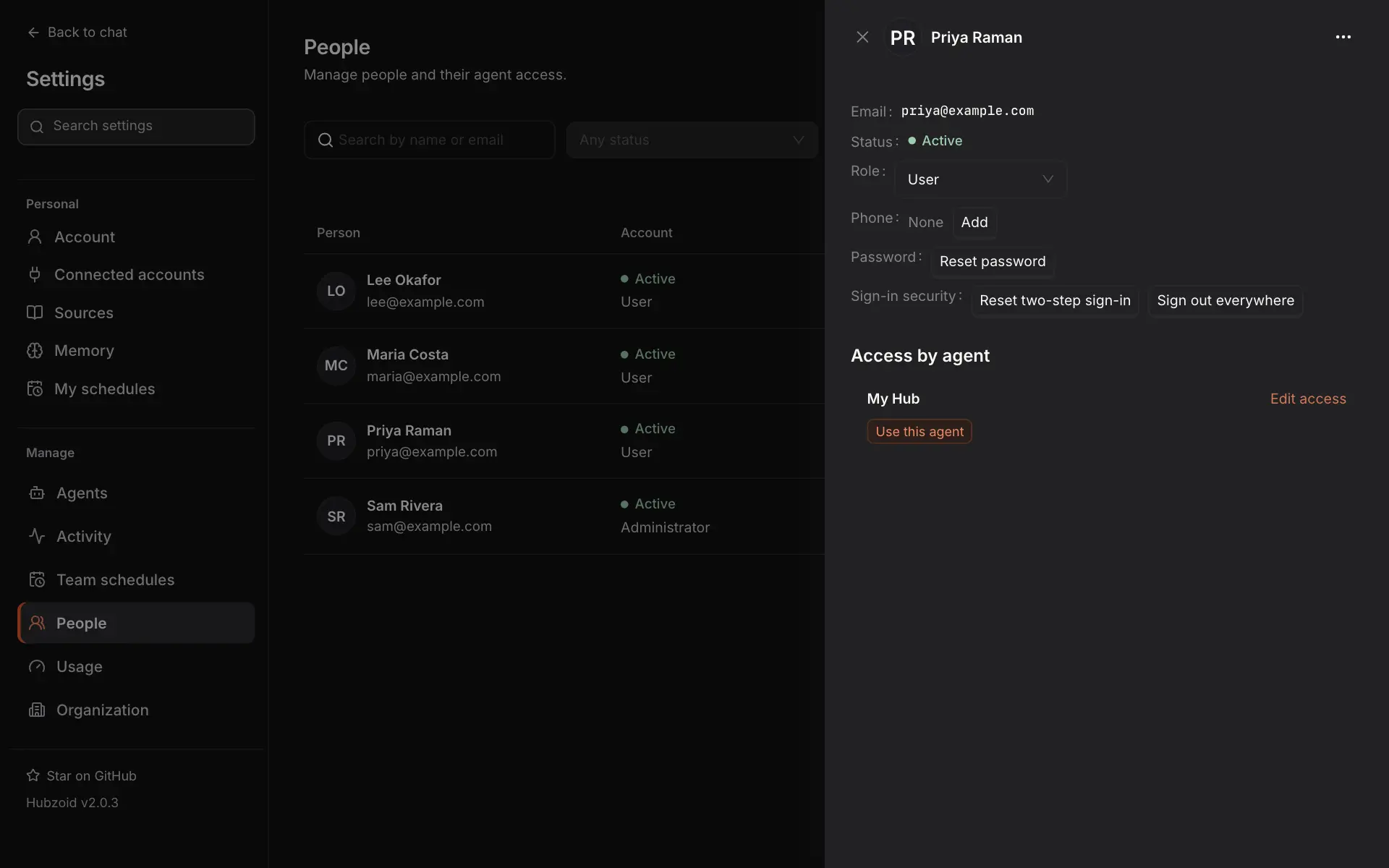The width and height of the screenshot is (1389, 868).
Task: Click the Edit access link
Action: coord(1308,399)
